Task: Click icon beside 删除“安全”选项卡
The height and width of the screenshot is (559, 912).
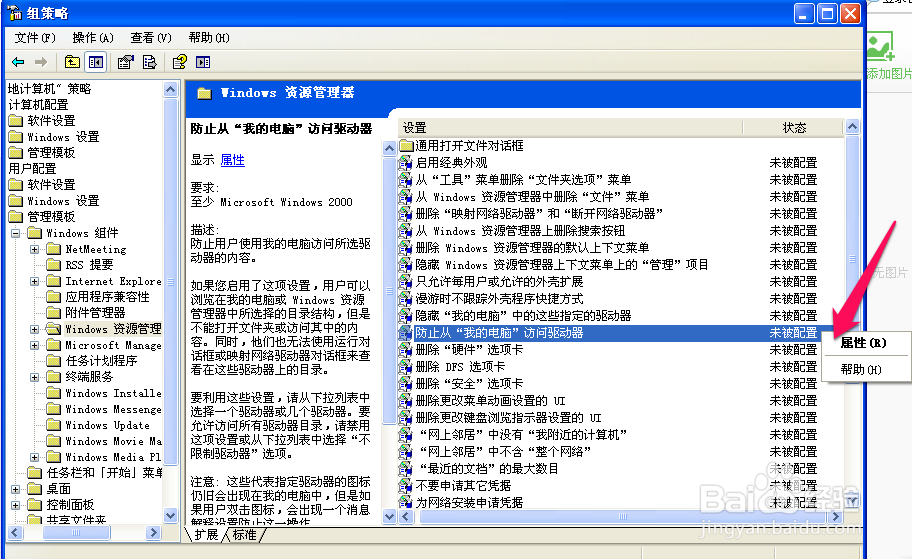Action: (x=405, y=384)
